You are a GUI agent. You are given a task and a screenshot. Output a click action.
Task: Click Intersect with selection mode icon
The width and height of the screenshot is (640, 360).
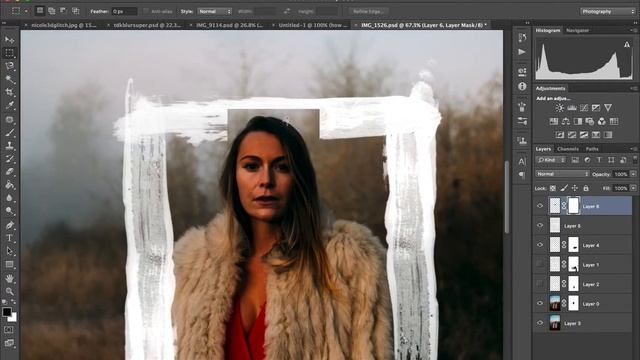(x=76, y=11)
